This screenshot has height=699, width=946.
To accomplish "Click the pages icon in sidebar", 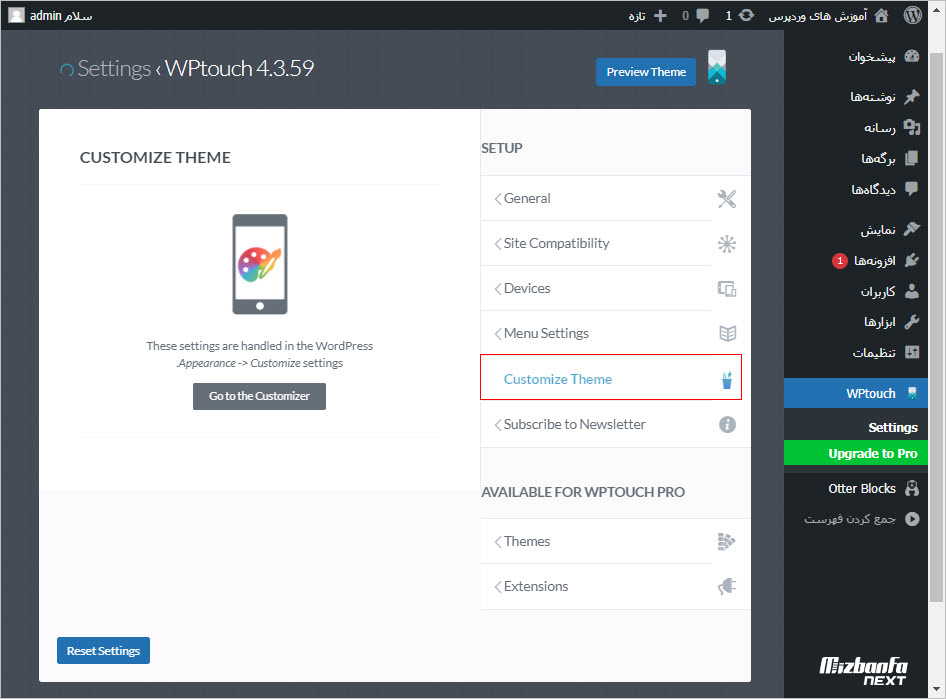I will (912, 158).
